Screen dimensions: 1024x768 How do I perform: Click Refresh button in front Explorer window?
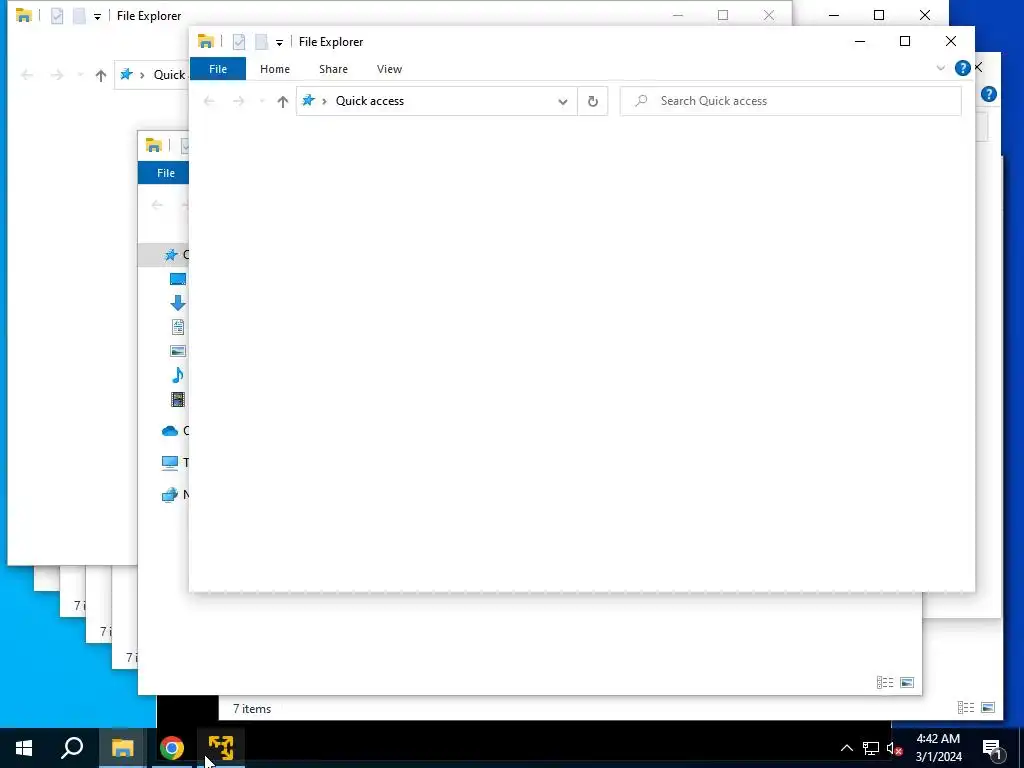tap(592, 101)
